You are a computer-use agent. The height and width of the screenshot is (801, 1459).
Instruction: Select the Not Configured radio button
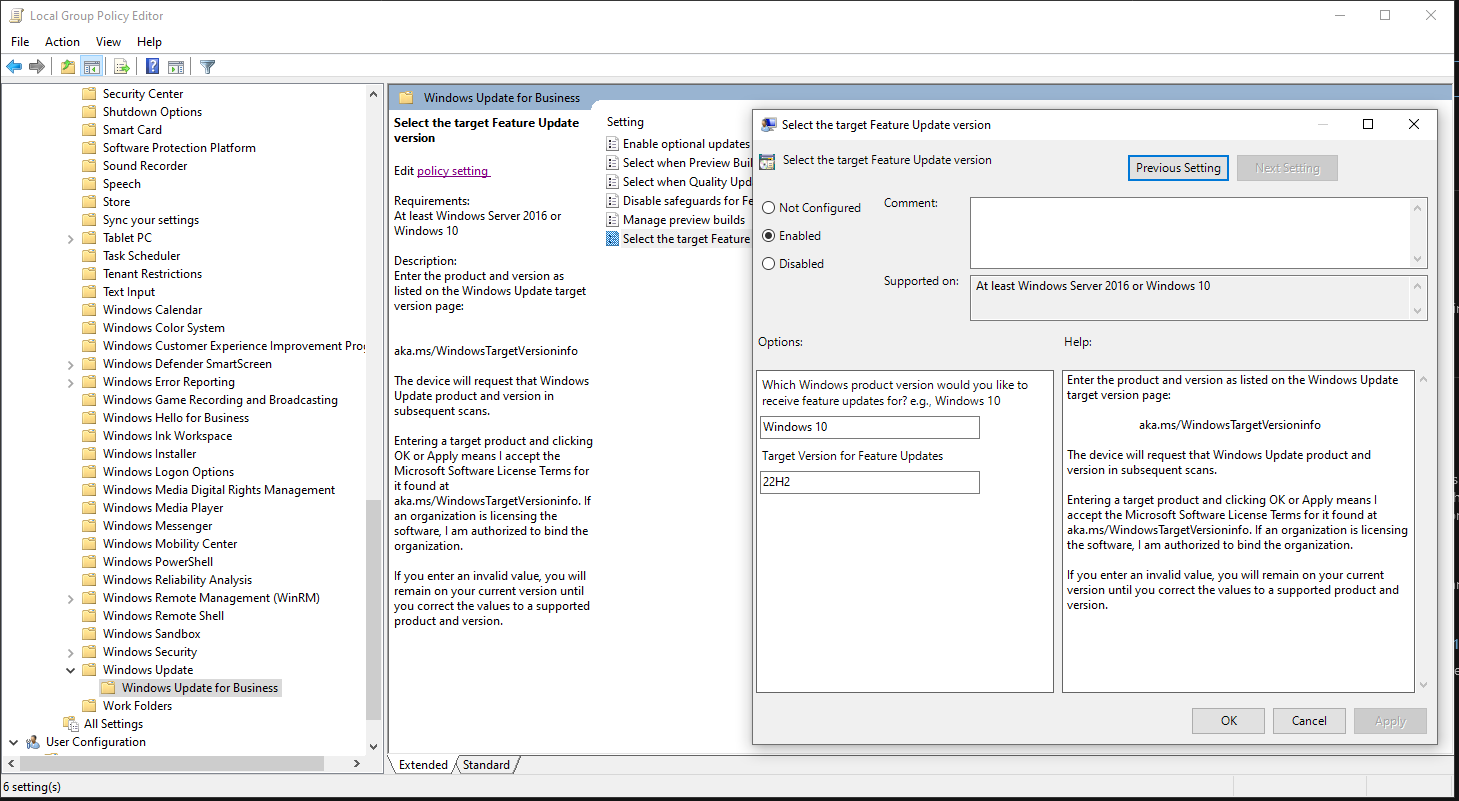(768, 208)
